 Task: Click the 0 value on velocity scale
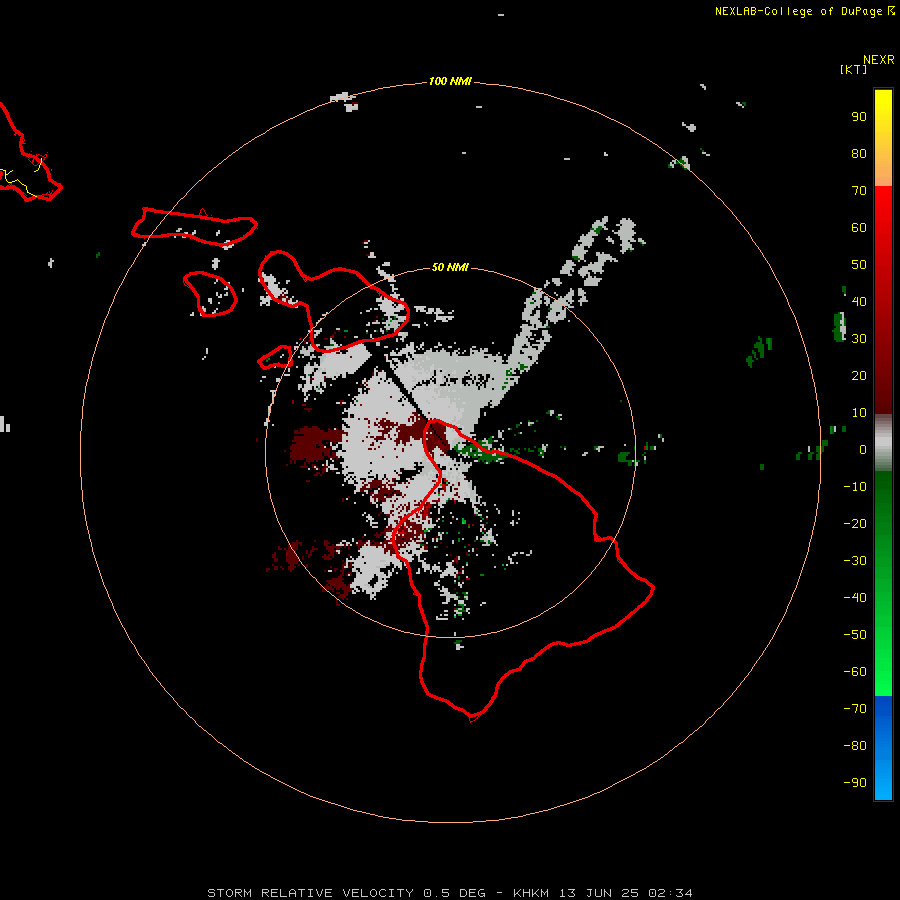(863, 450)
